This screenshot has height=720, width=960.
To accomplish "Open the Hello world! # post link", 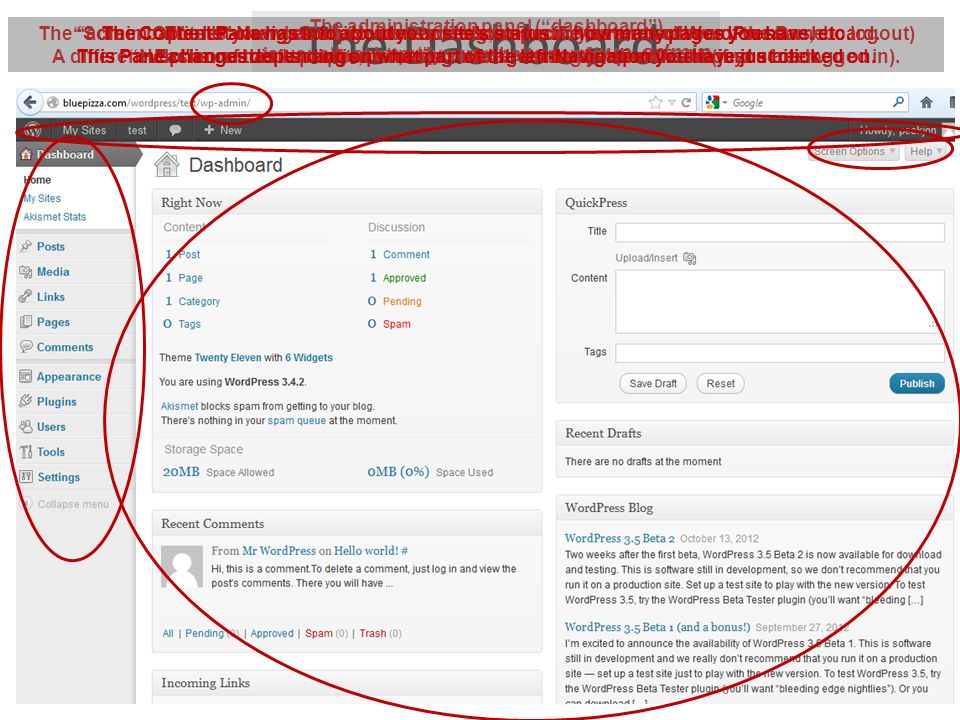I will click(371, 550).
